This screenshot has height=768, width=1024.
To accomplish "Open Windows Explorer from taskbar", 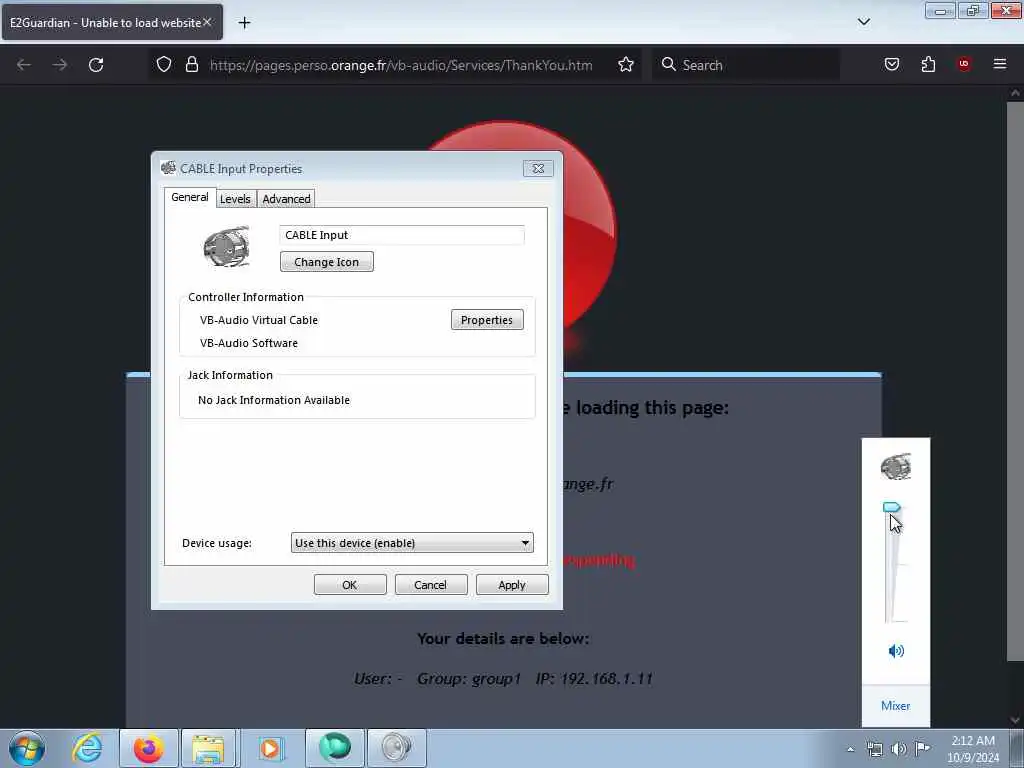I will pyautogui.click(x=209, y=748).
